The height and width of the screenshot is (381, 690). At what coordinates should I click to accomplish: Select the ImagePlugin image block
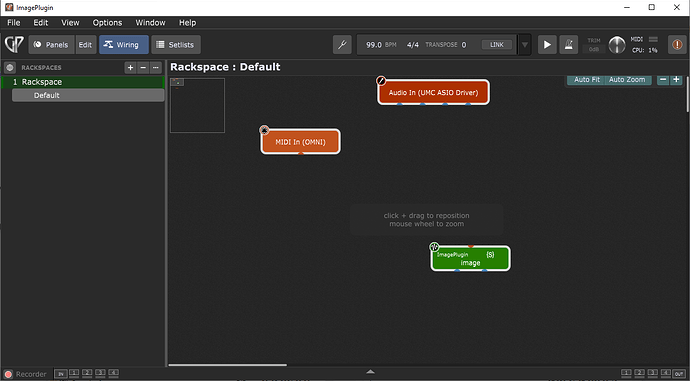(470, 259)
